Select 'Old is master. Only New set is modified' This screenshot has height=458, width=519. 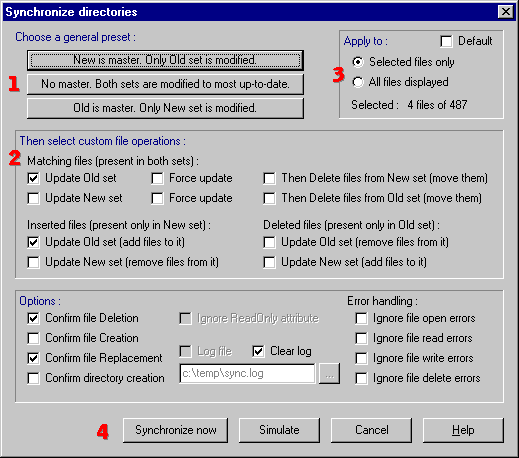coord(165,108)
